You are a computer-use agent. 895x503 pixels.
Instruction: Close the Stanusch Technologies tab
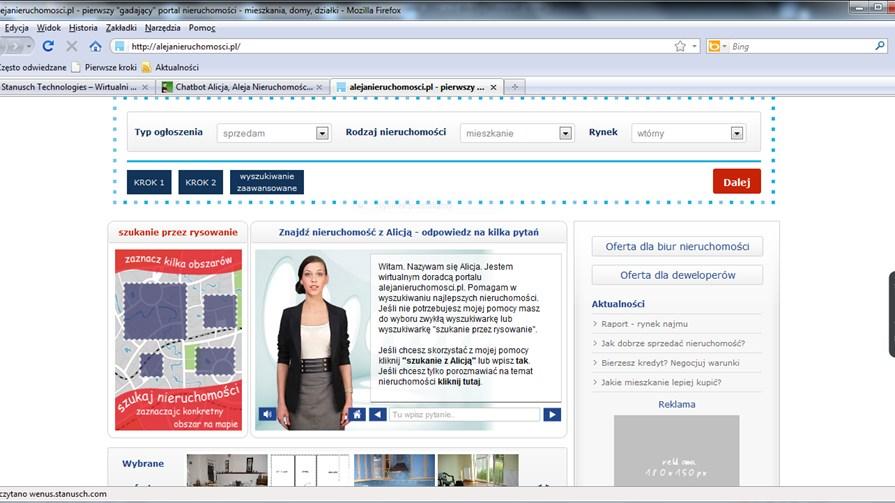[x=145, y=87]
